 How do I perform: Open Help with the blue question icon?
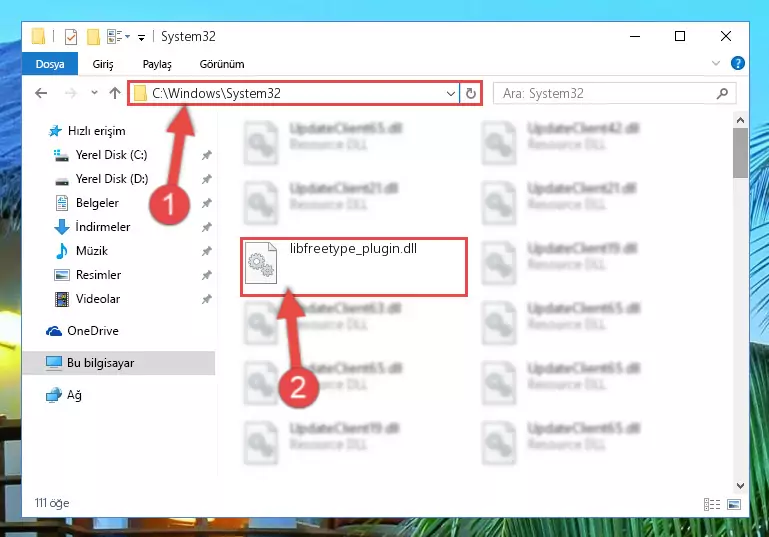[737, 63]
